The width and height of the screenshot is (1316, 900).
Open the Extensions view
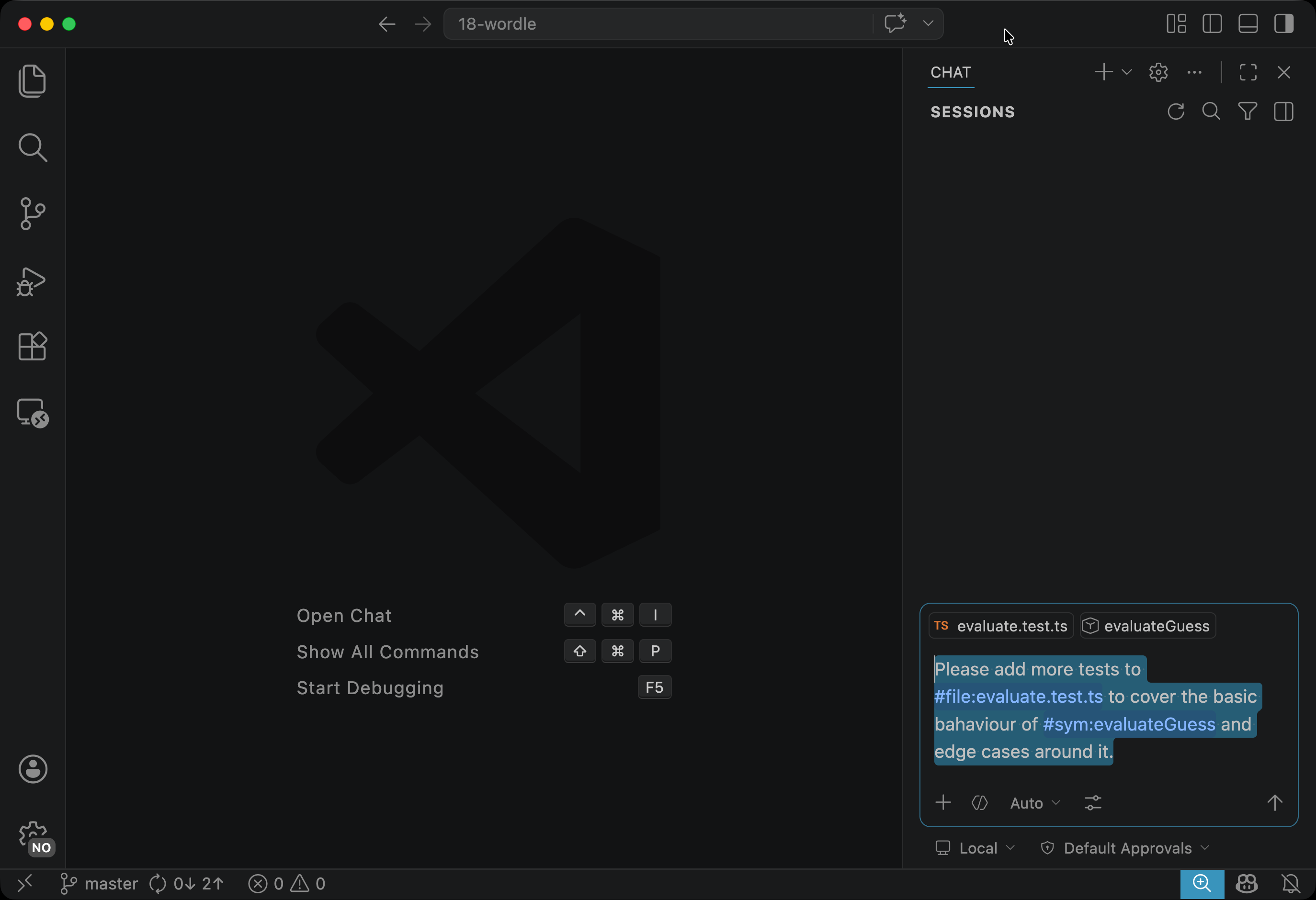[x=32, y=346]
